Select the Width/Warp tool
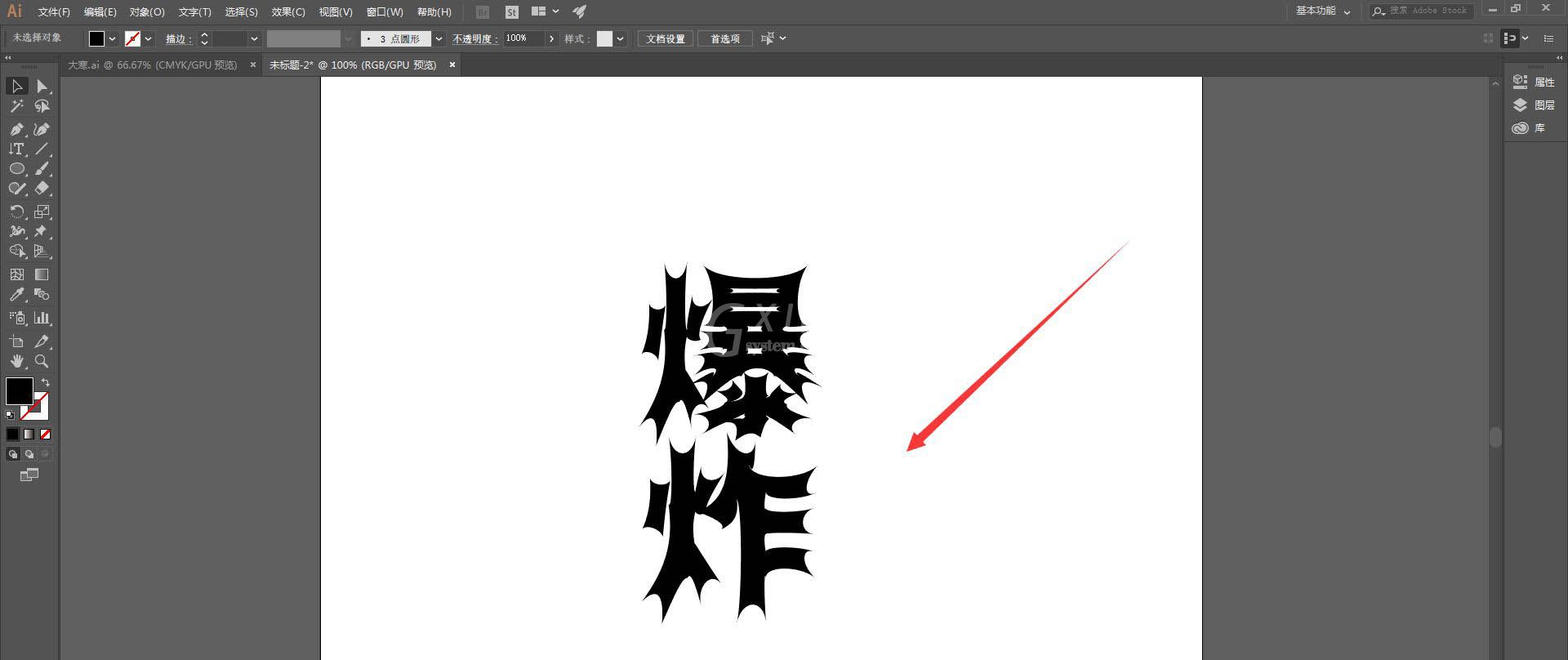1568x660 pixels. (16, 231)
